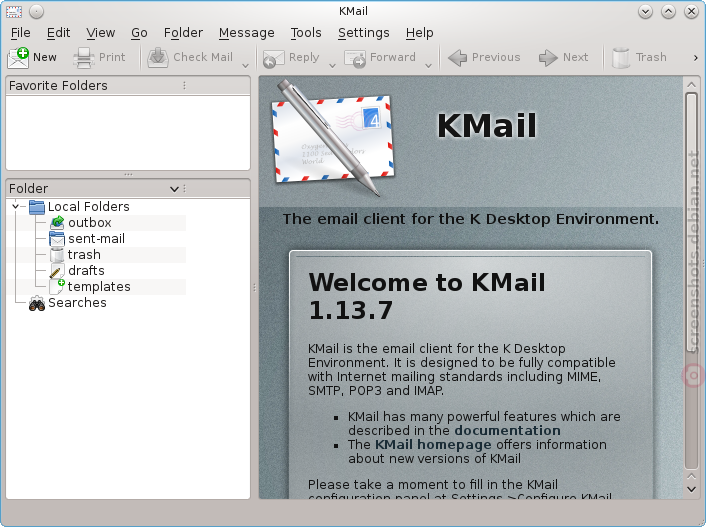This screenshot has height=527, width=706.
Task: Click the Next arrow icon
Action: click(x=548, y=58)
